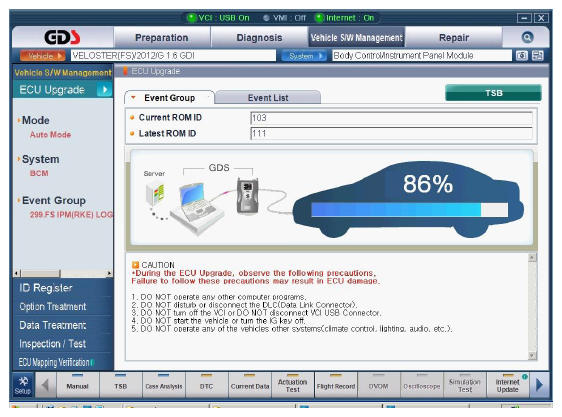Open Flight Record from bottom toolbar
Viewport: 562px width, 417px height.
pos(336,385)
